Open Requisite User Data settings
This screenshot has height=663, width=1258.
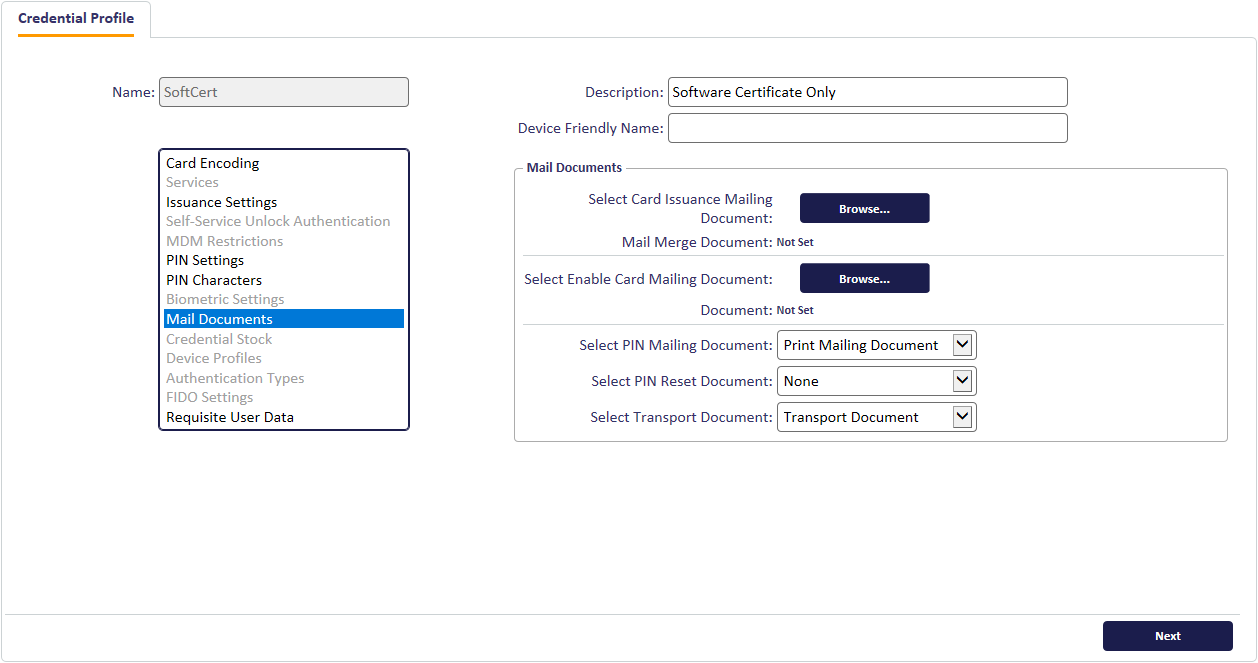point(231,417)
